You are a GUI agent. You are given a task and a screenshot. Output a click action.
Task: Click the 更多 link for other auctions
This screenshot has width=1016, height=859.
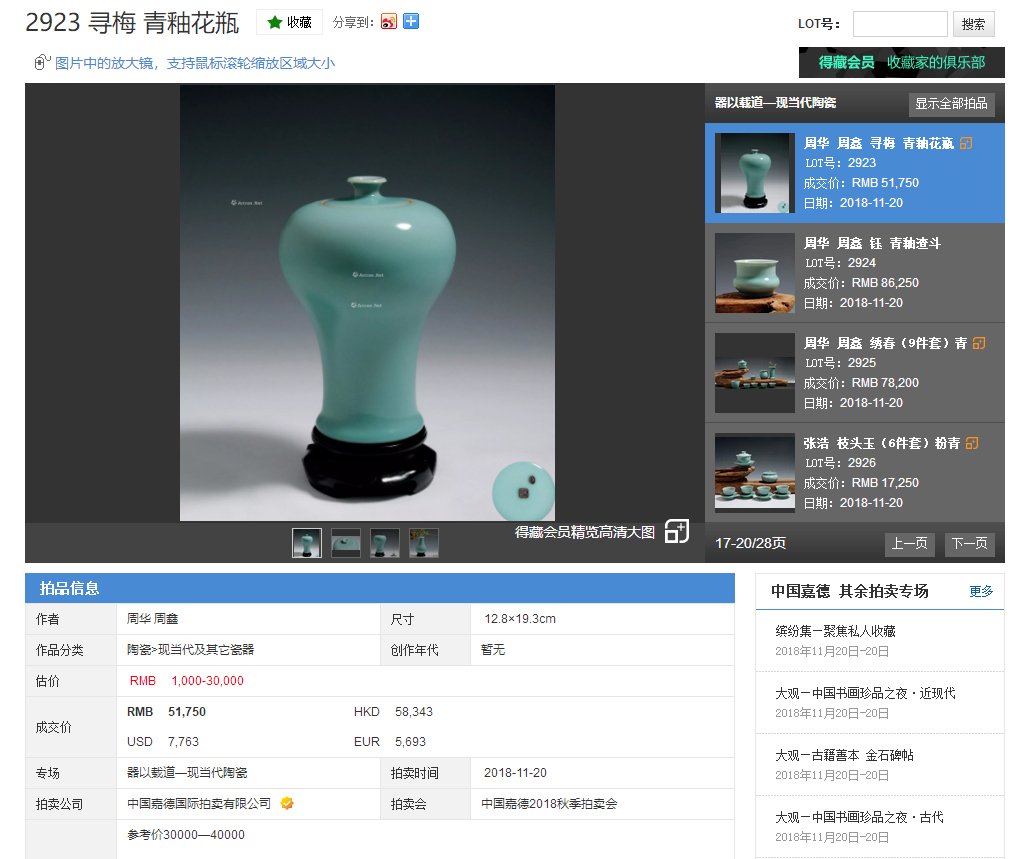(x=981, y=591)
